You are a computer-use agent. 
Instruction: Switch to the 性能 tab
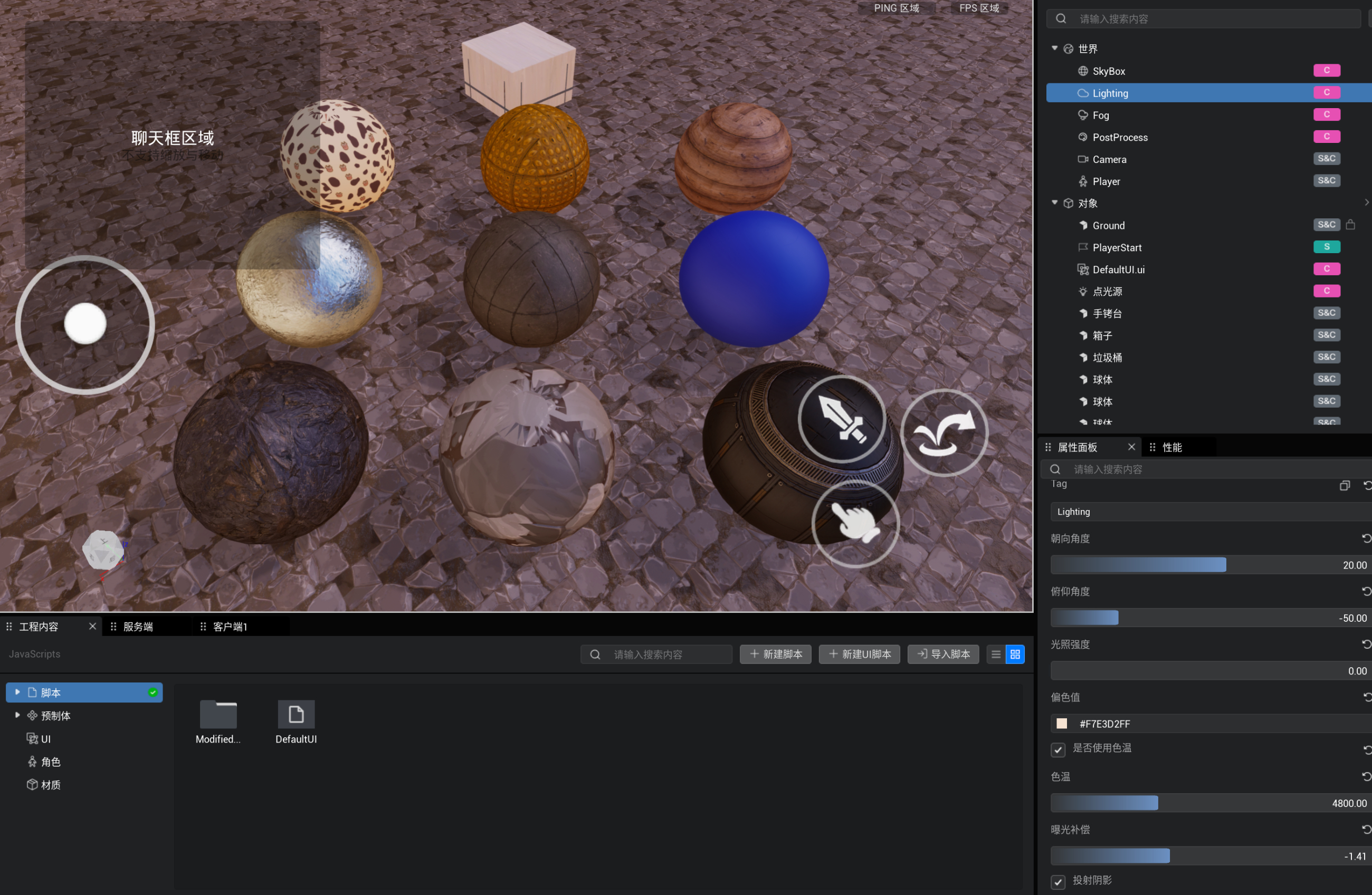tap(1172, 447)
